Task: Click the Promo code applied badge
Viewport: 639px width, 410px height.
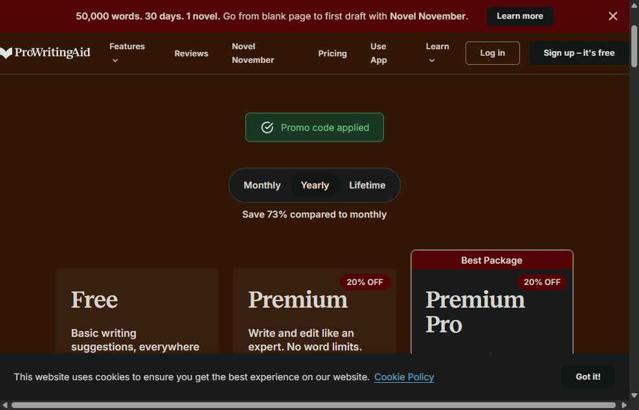Action: [314, 128]
